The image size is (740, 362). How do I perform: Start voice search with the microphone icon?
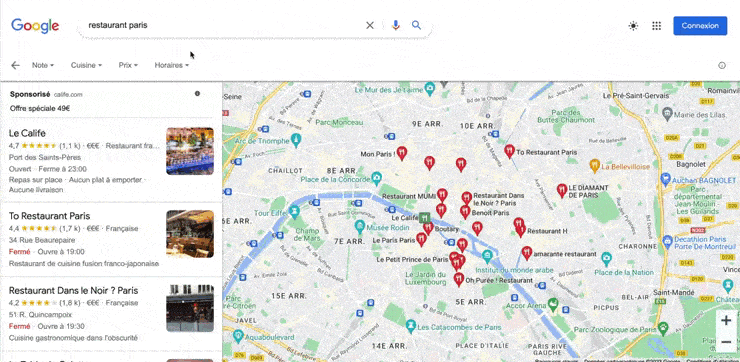[x=395, y=25]
